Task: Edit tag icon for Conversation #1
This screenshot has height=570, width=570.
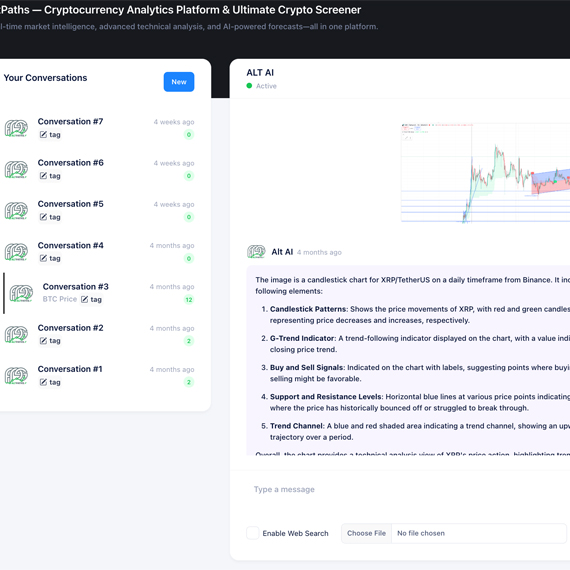Action: (x=43, y=382)
